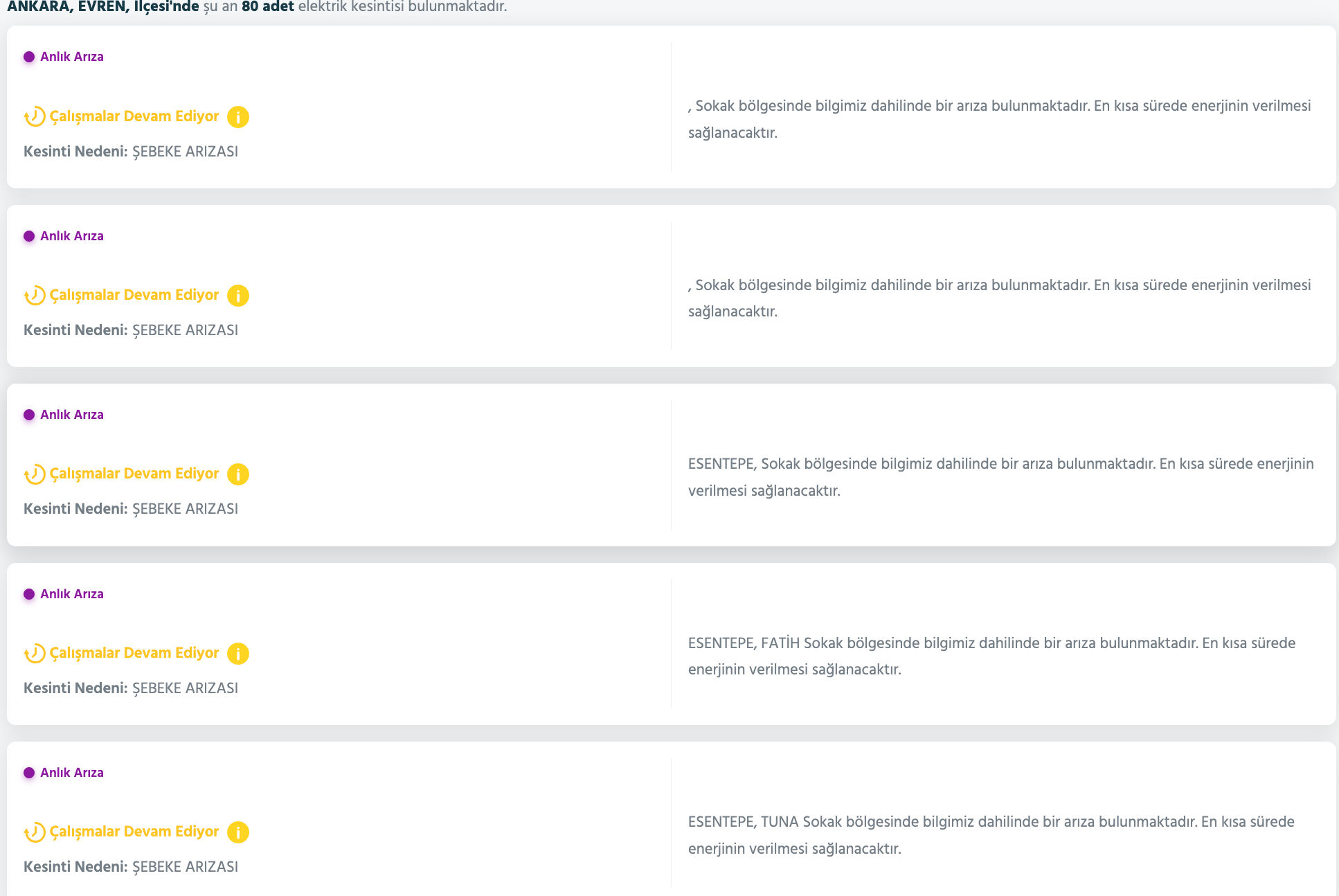The height and width of the screenshot is (896, 1339).
Task: Click info icon in second outage card
Action: pyautogui.click(x=237, y=296)
